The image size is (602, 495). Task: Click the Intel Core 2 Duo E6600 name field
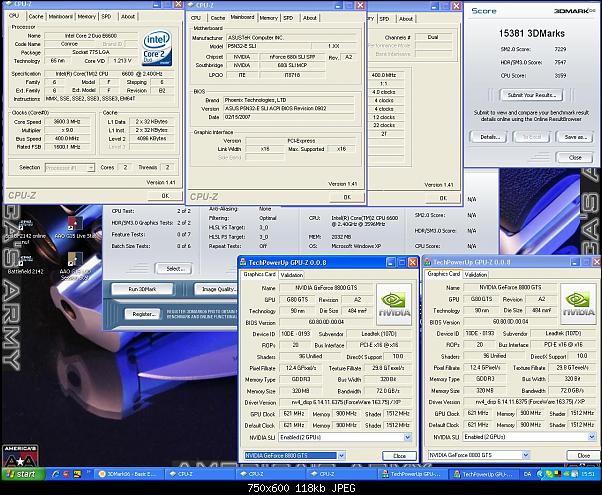tap(91, 36)
